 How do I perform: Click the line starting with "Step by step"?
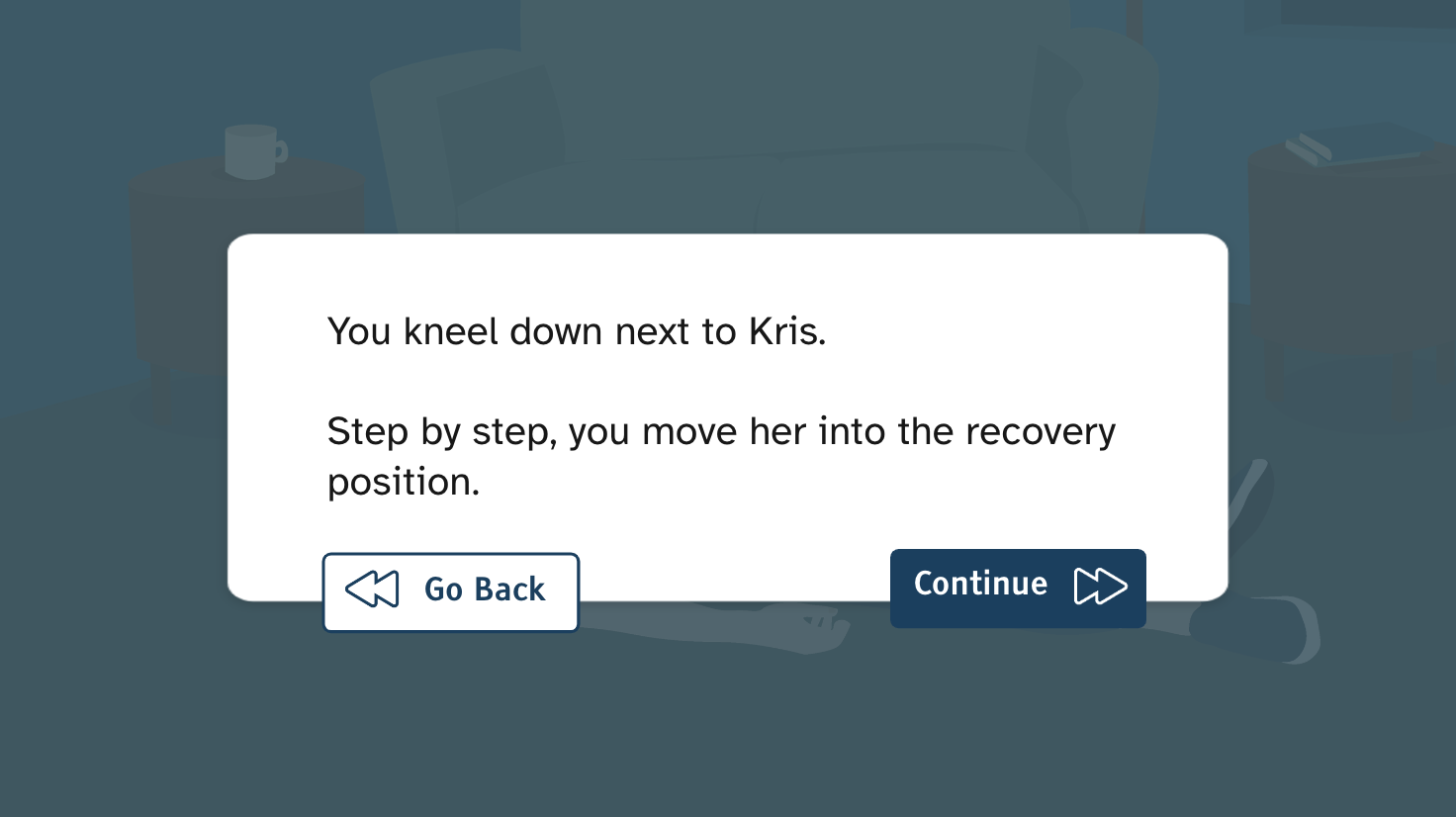click(721, 432)
